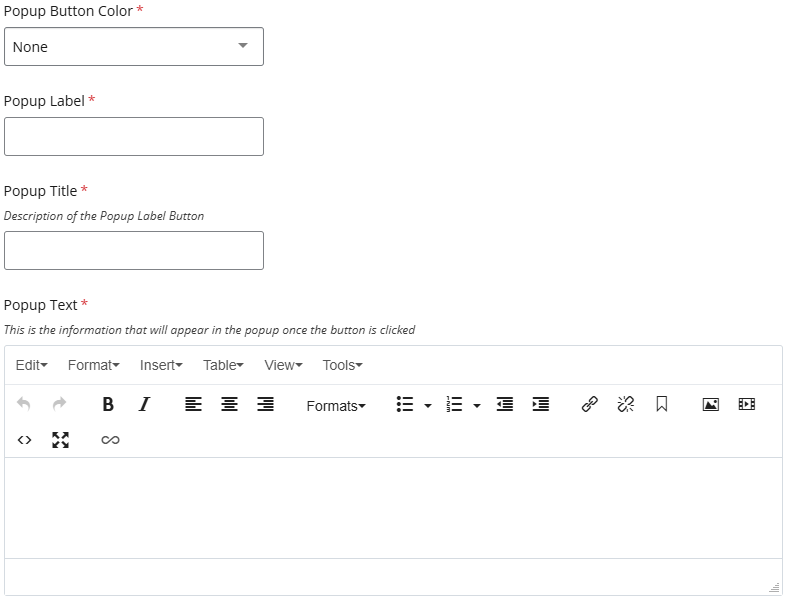785x603 pixels.
Task: Click the Popup Title text field
Action: click(134, 251)
